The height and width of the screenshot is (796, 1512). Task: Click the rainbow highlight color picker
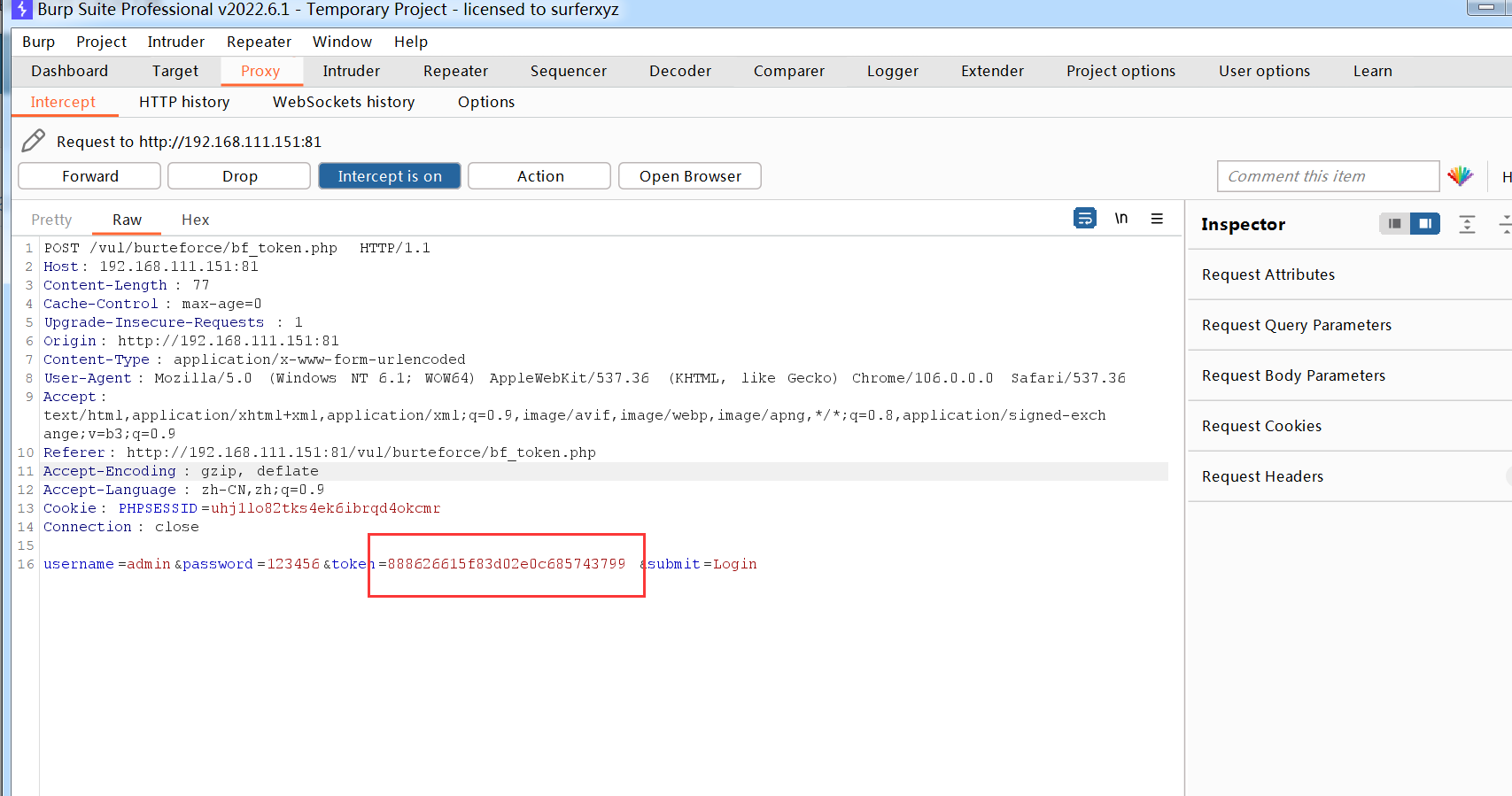1460,176
